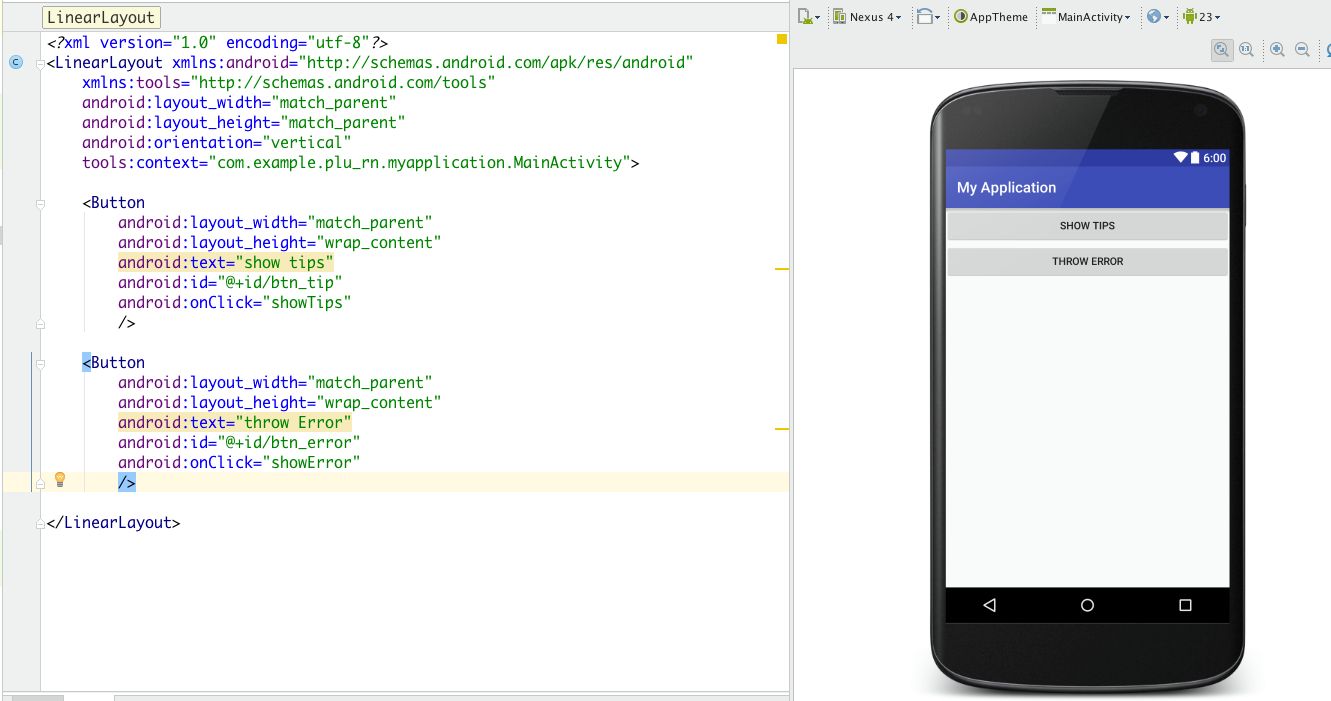Click the android:orientation="vertical" line
1331x701 pixels.
pyautogui.click(x=217, y=142)
